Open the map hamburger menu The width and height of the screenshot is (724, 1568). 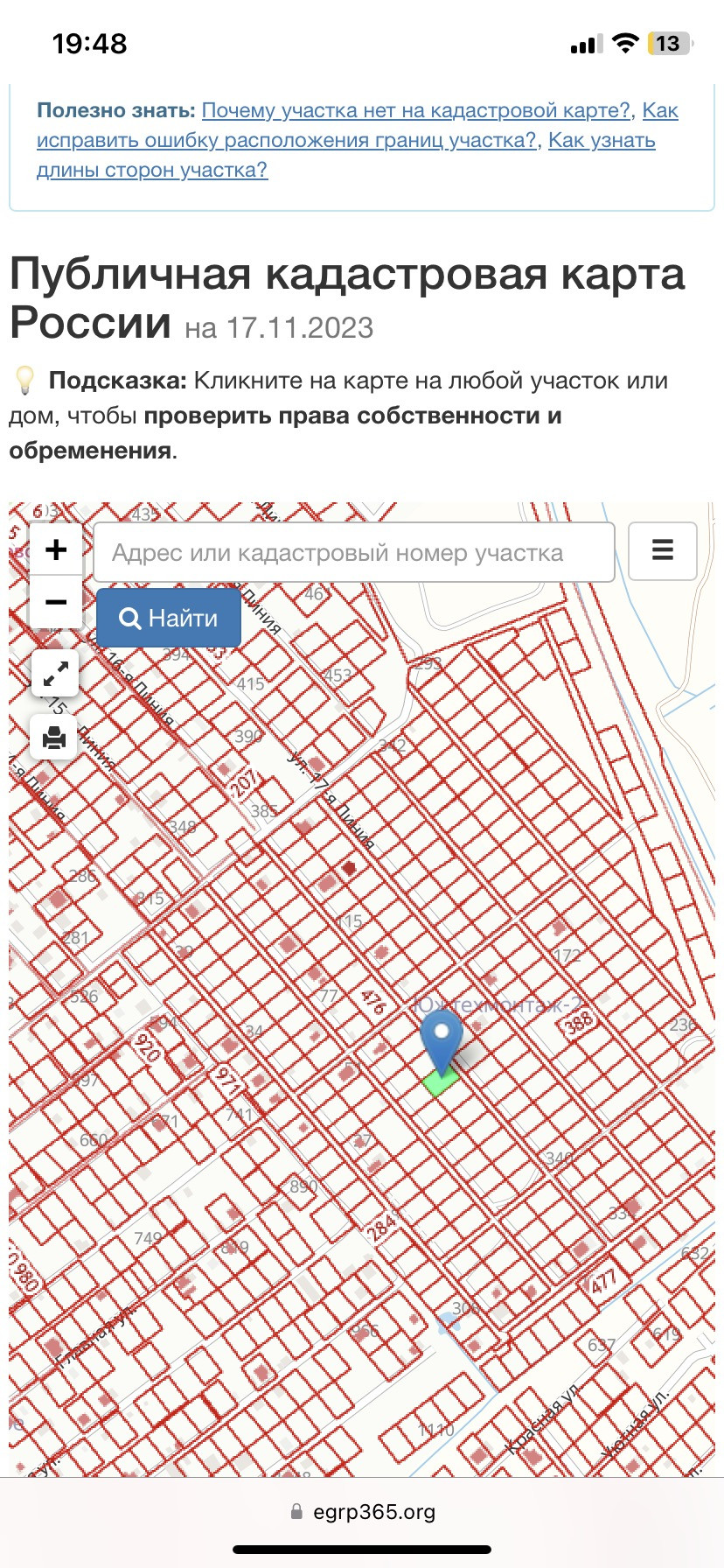[x=663, y=550]
